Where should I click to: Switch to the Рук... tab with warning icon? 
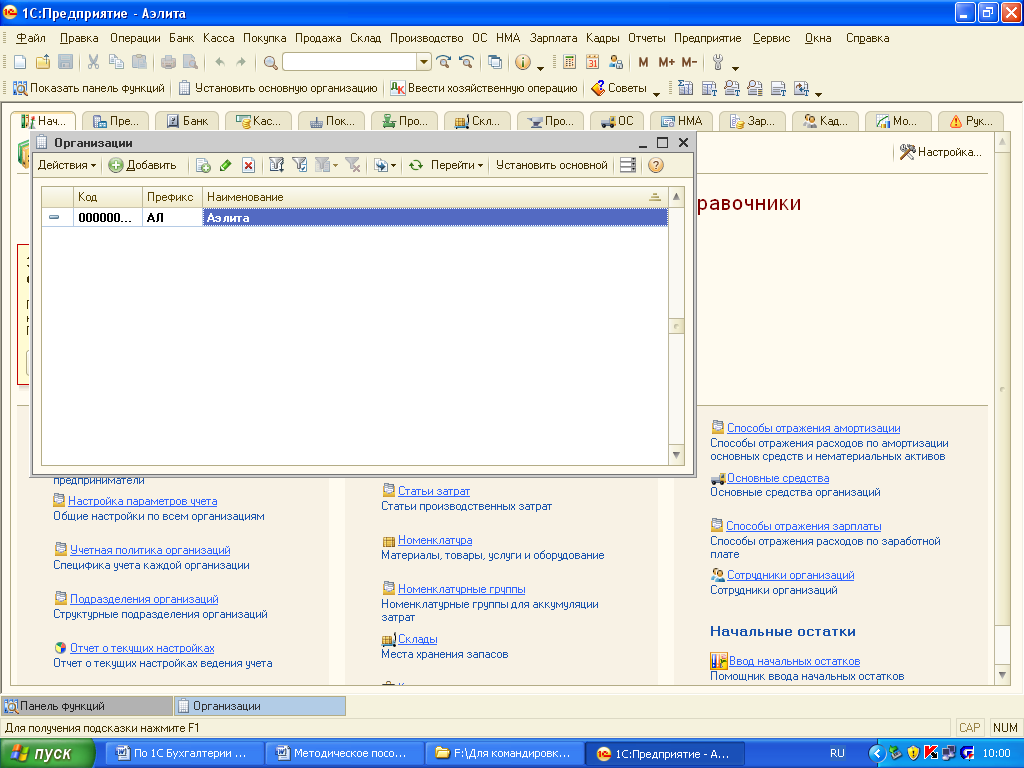(971, 121)
